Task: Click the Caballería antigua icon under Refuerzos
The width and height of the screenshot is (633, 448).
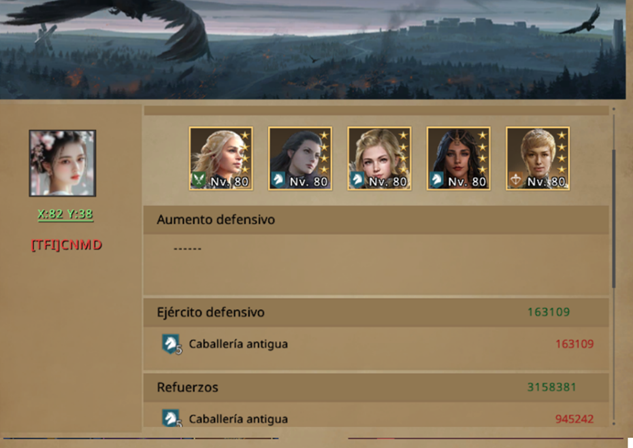Action: click(172, 418)
